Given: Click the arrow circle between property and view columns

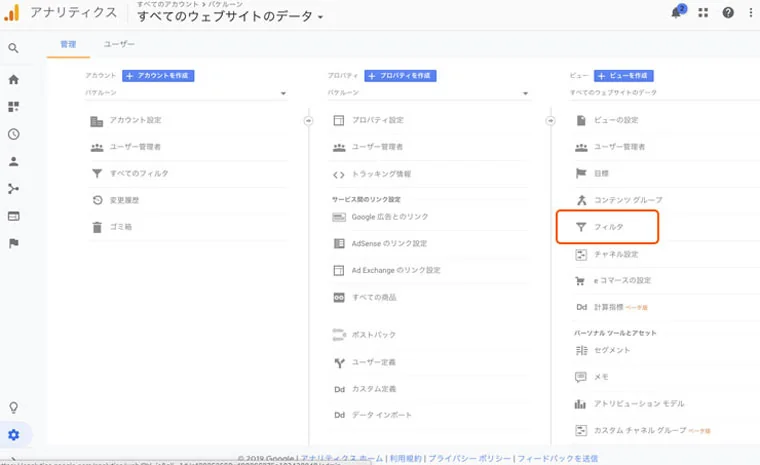Looking at the screenshot, I should tap(551, 121).
